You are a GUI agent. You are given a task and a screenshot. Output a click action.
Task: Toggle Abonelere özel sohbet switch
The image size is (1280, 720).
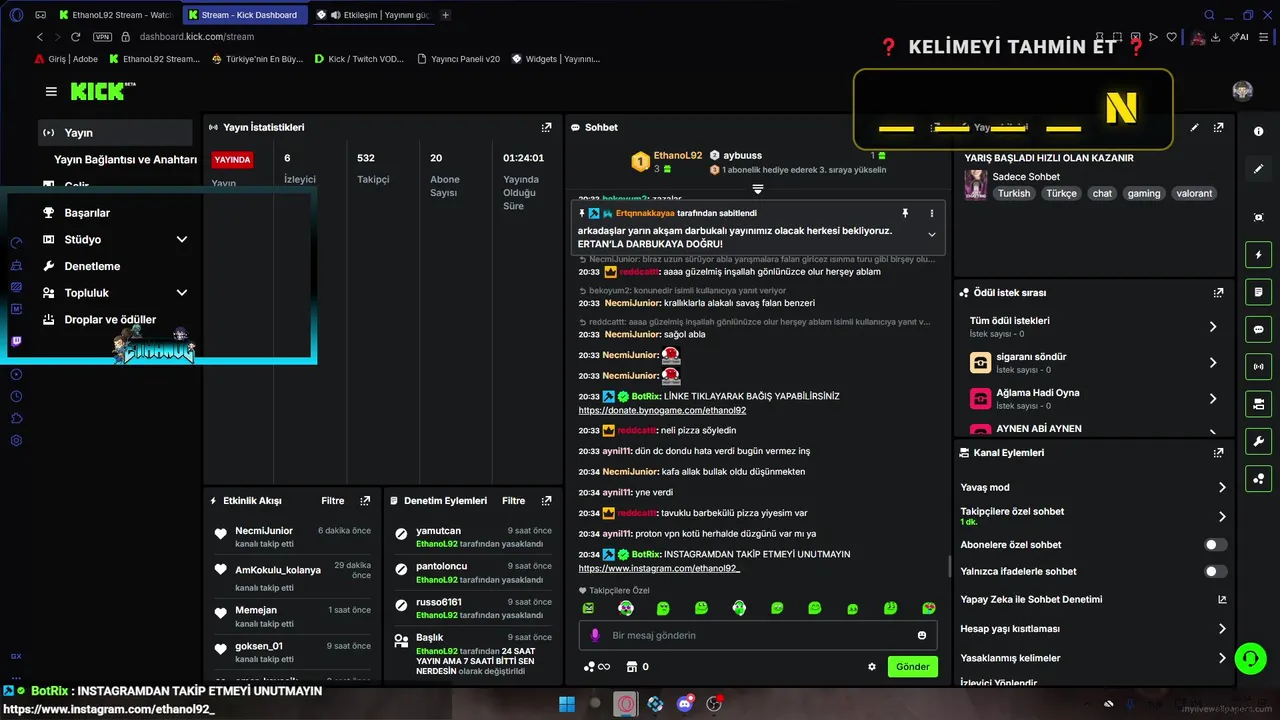point(1216,545)
